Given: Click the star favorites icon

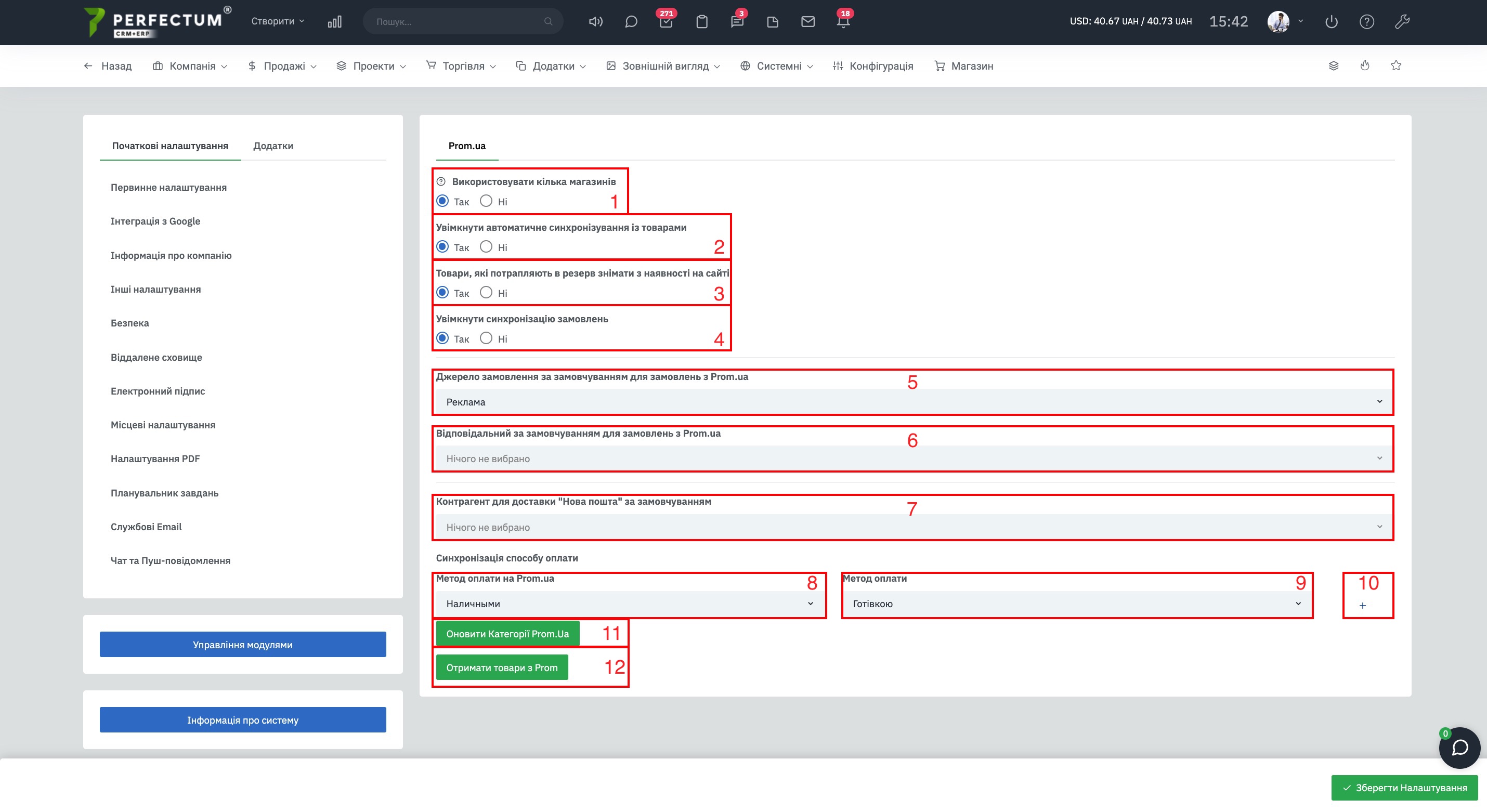Looking at the screenshot, I should (x=1396, y=66).
